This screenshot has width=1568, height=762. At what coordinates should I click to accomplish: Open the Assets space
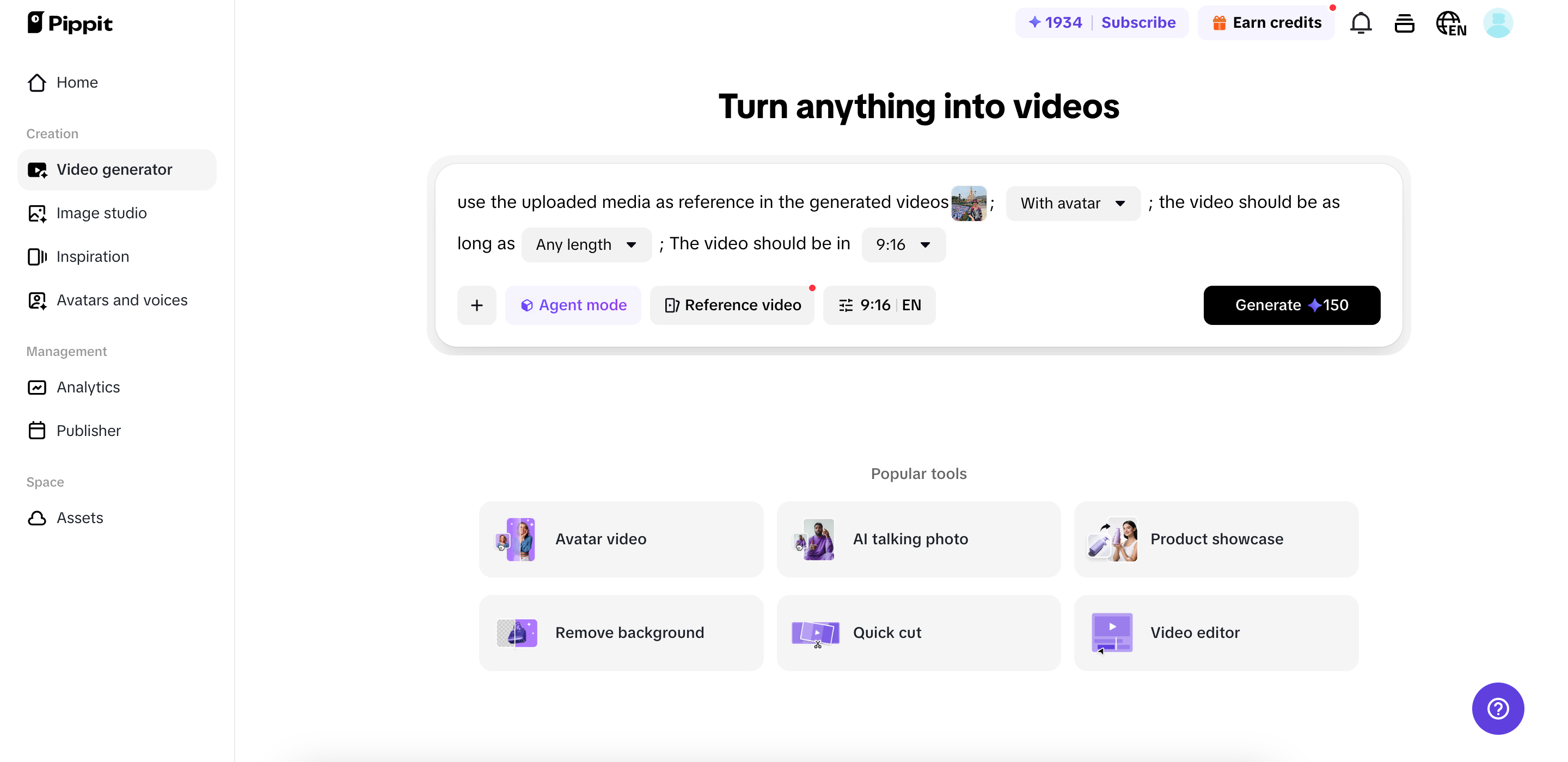pos(81,518)
